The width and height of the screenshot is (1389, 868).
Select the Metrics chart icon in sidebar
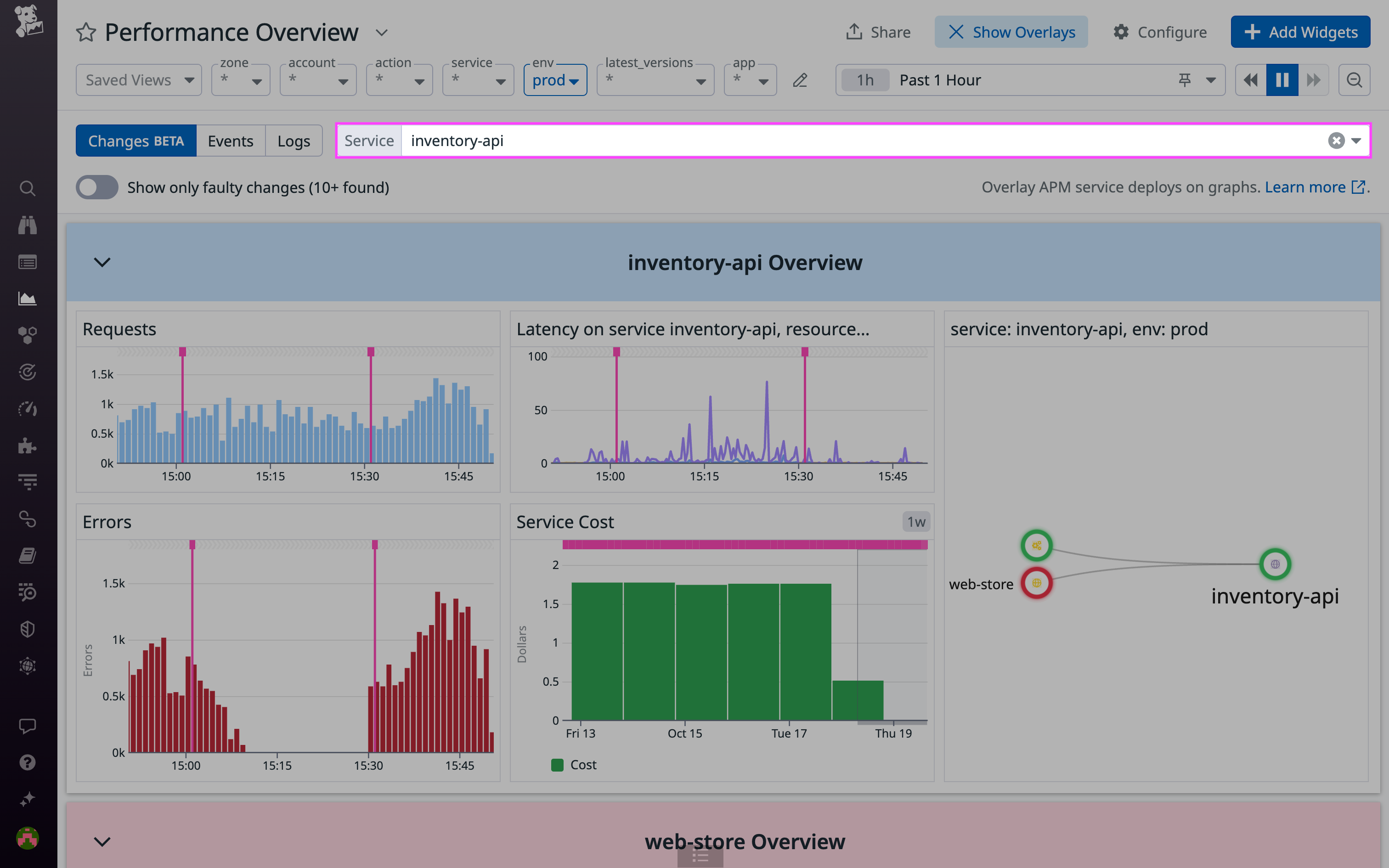point(28,298)
